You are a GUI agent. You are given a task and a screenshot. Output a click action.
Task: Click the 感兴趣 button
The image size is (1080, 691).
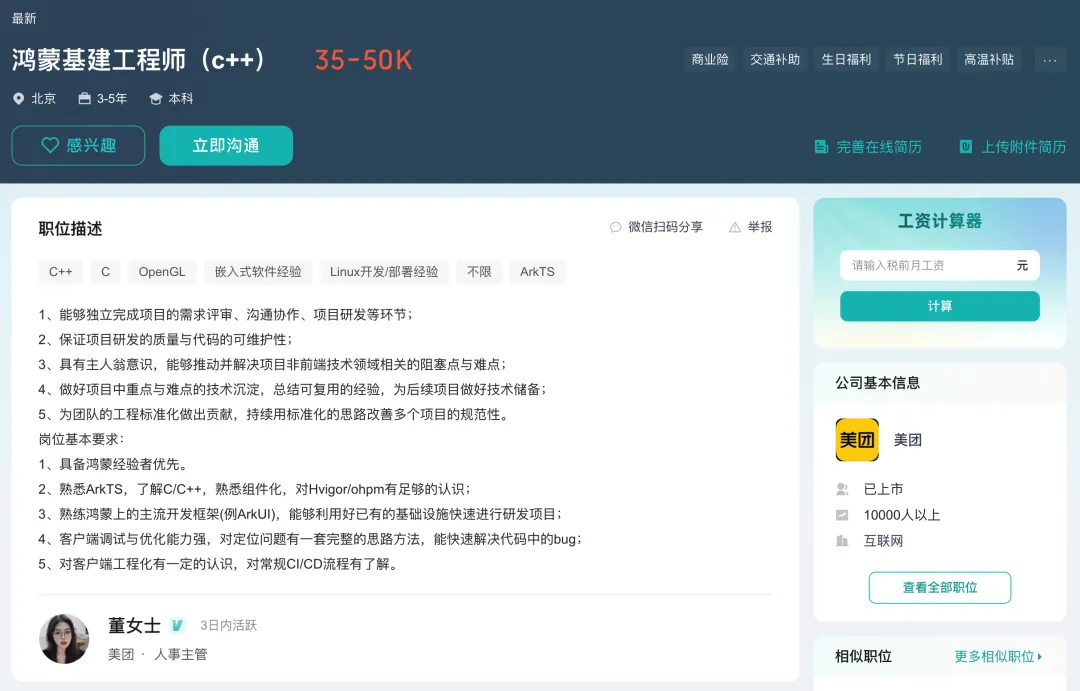tap(79, 145)
